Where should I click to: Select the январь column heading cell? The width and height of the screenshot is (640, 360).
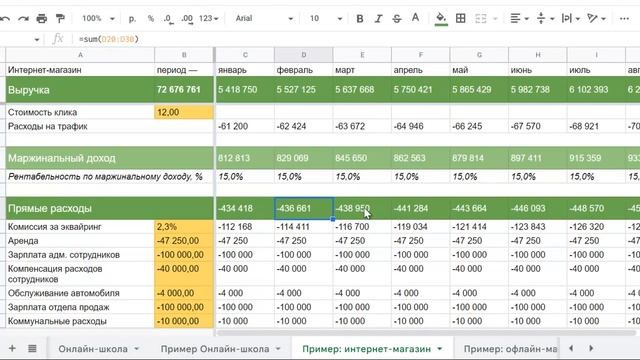pos(245,70)
